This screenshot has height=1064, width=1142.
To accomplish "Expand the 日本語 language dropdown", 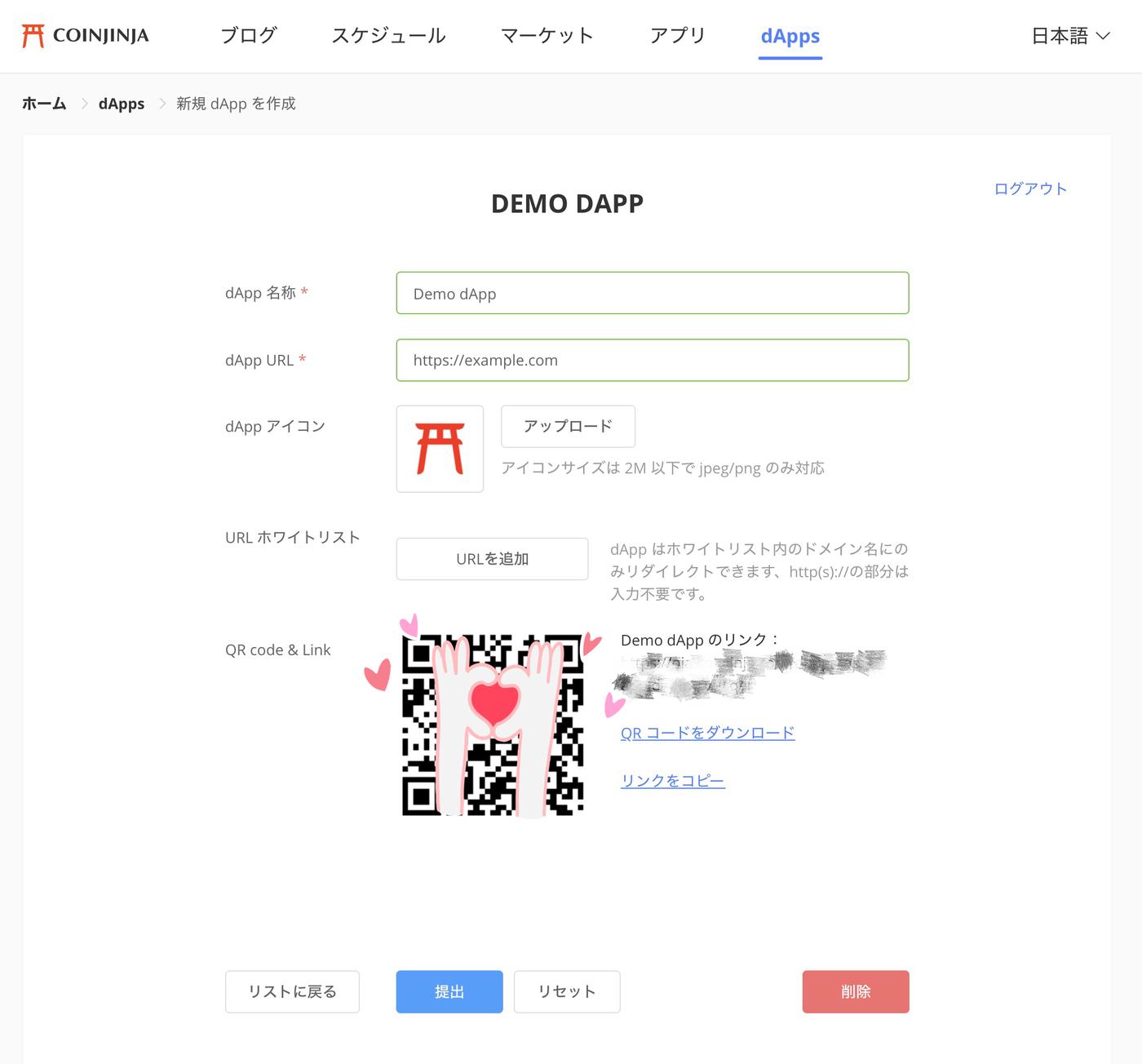I will pyautogui.click(x=1070, y=36).
